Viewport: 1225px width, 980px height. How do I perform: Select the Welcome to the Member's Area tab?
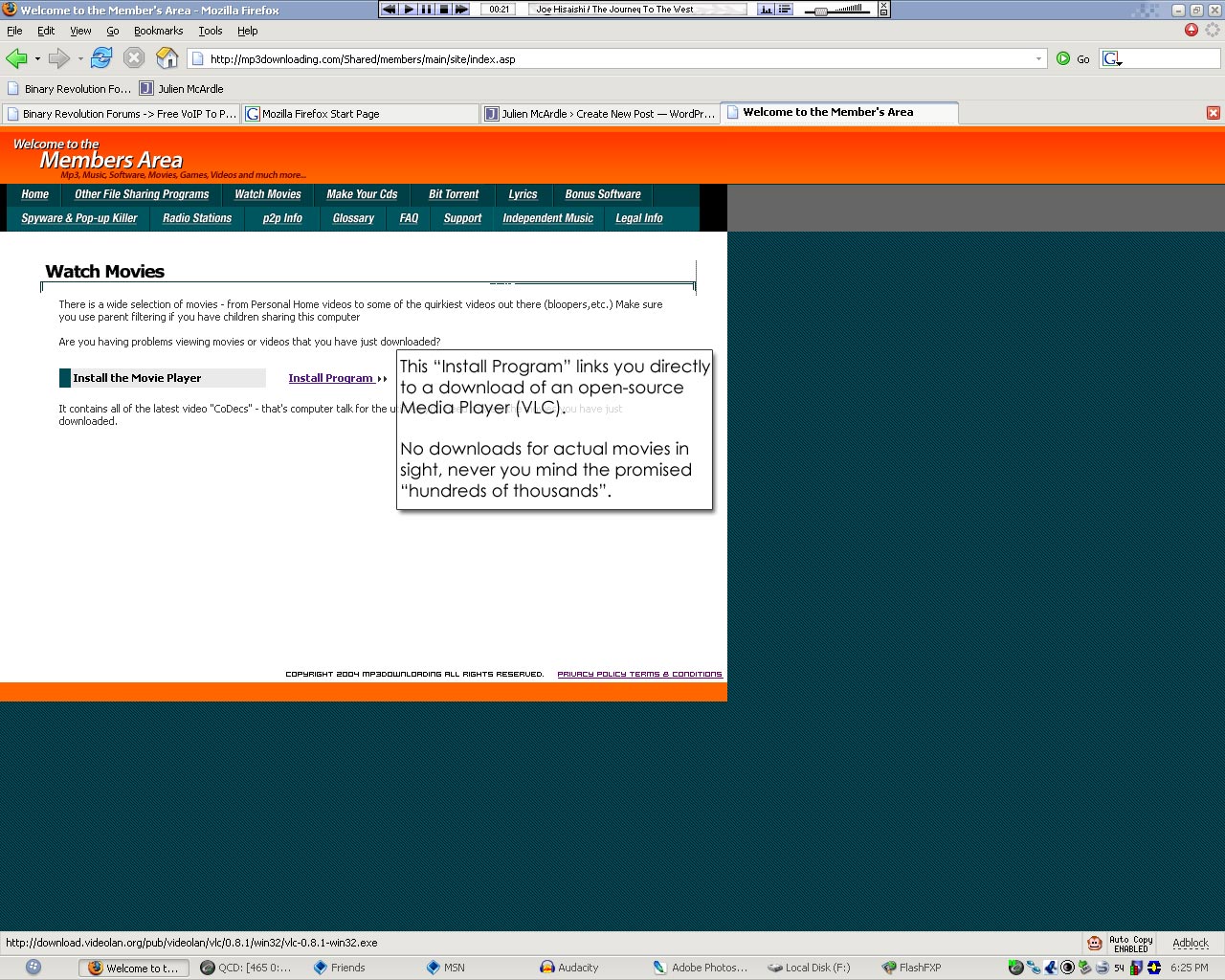point(839,113)
